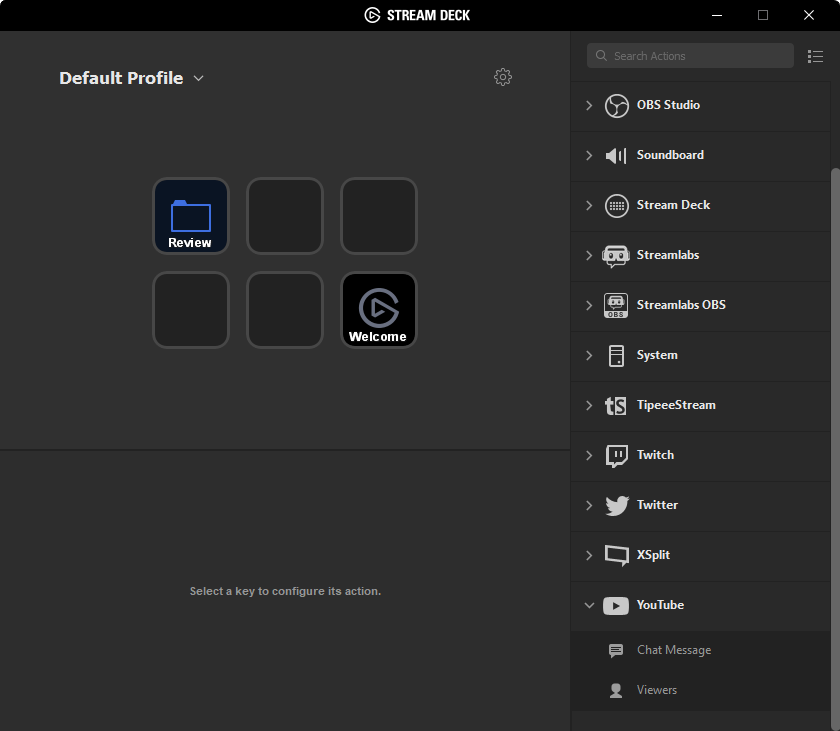Select the empty top-right key
Viewport: 840px width, 731px height.
(x=379, y=216)
